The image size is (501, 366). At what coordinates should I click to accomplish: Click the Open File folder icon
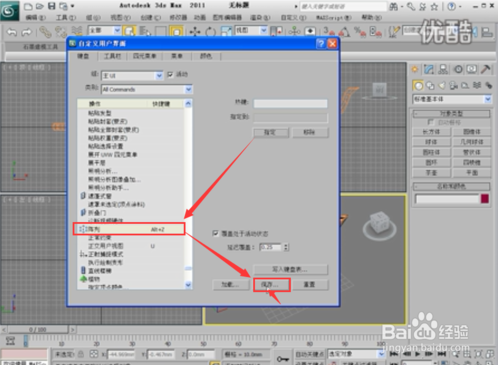click(x=40, y=6)
